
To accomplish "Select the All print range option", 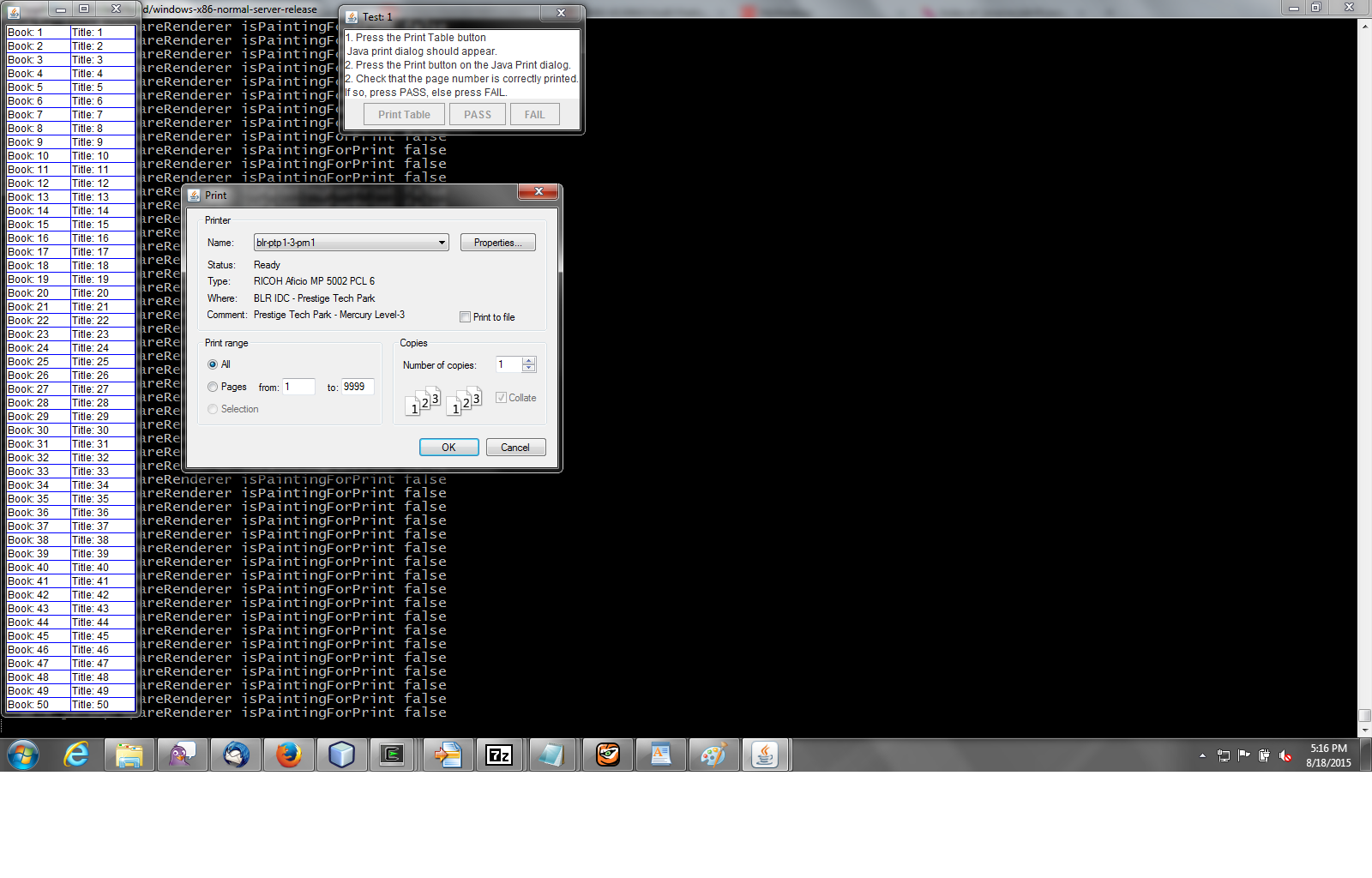I will 213,364.
